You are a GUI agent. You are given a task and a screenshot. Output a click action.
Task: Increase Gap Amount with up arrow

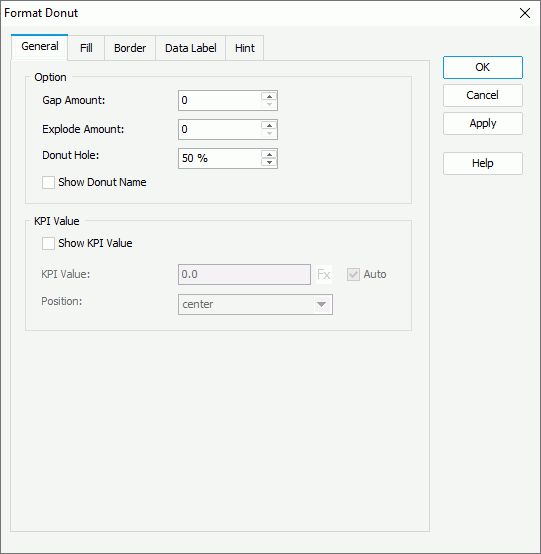point(269,96)
